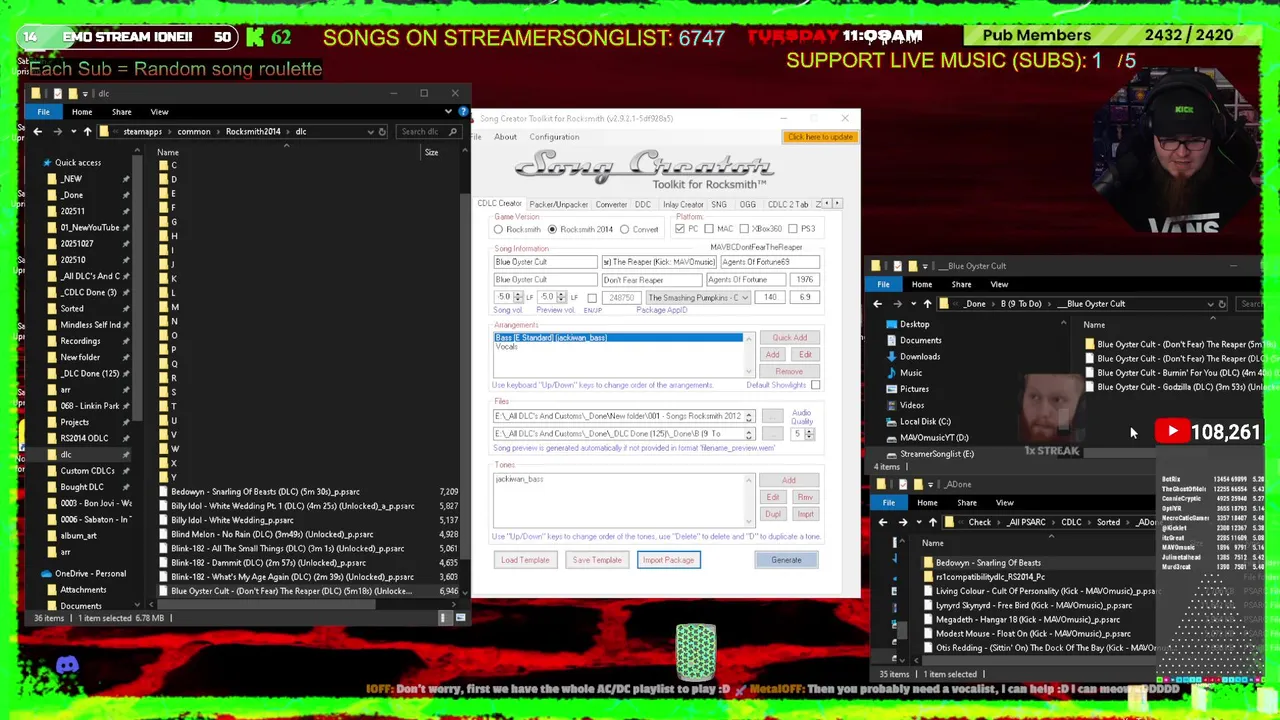Open the Recordings folder in Quick access

[x=80, y=341]
